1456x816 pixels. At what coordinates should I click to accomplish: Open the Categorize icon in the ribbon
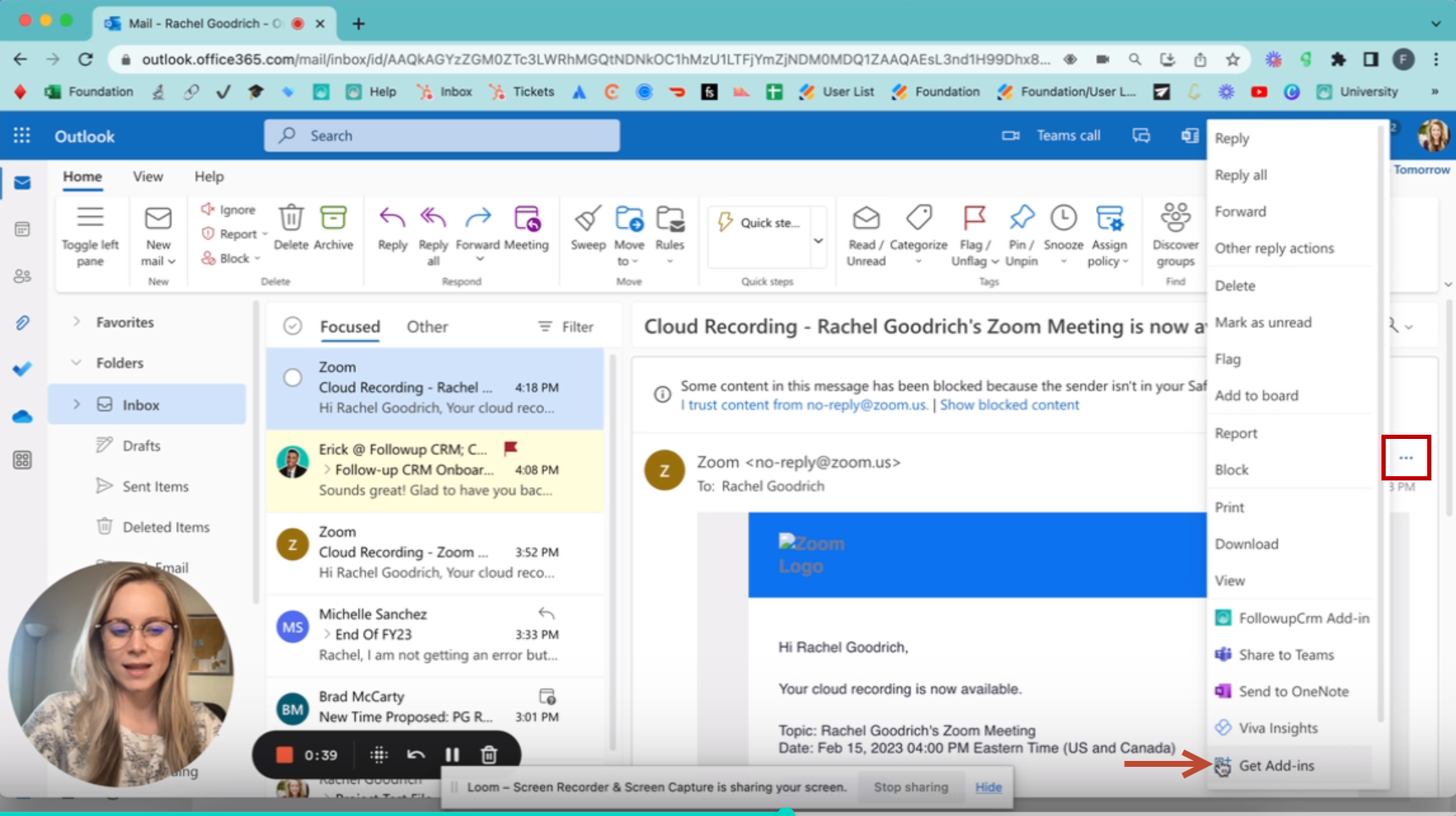[x=919, y=219]
